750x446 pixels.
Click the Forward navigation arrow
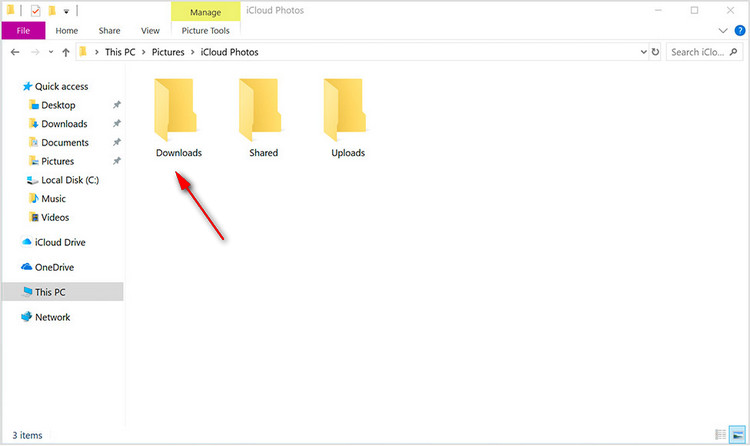tap(35, 52)
